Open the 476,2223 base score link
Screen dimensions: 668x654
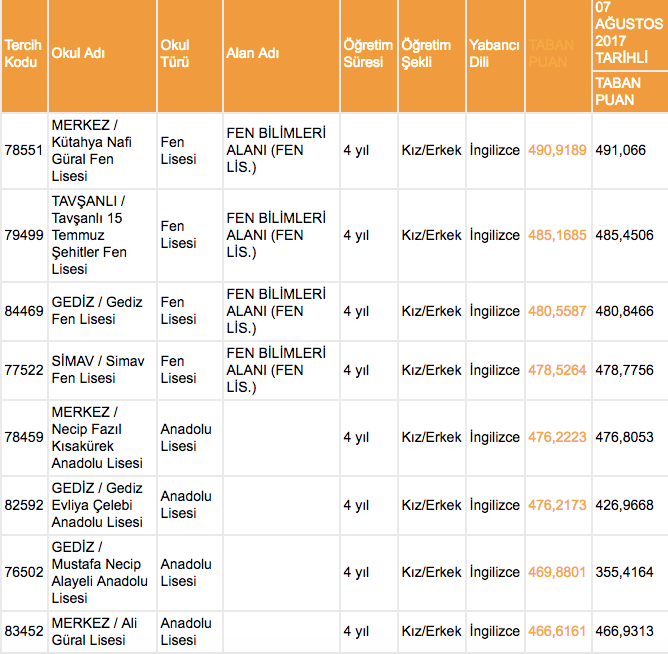point(557,437)
